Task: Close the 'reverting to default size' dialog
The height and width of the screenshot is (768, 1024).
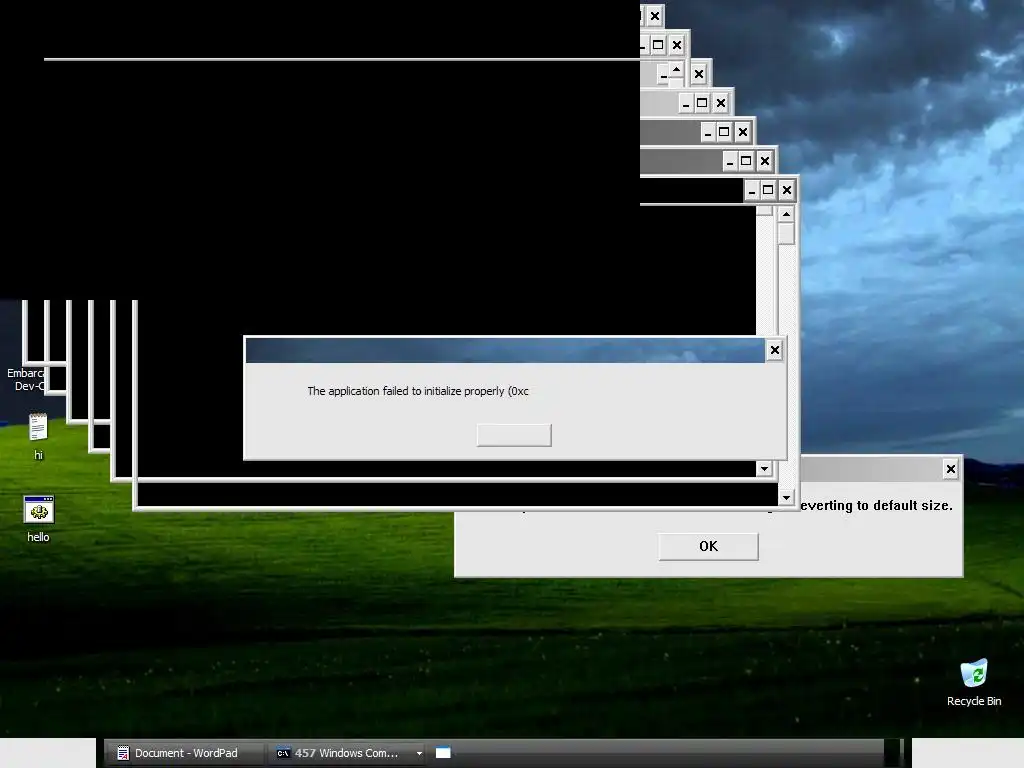Action: [x=951, y=469]
